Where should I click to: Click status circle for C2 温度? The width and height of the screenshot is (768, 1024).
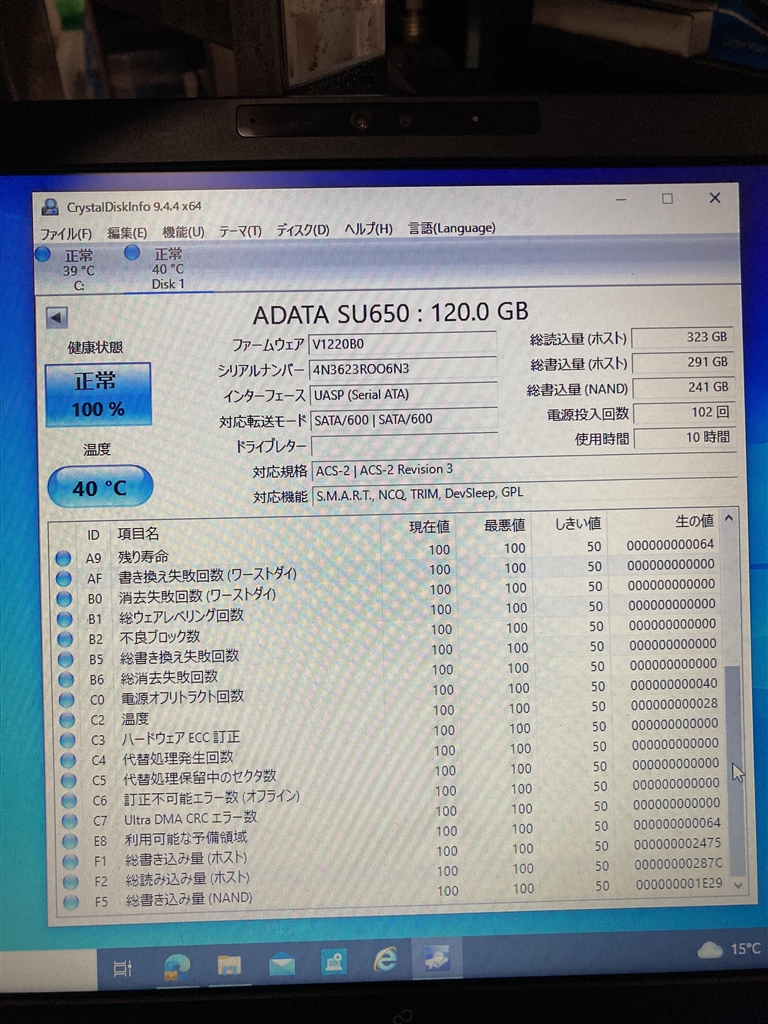(67, 720)
